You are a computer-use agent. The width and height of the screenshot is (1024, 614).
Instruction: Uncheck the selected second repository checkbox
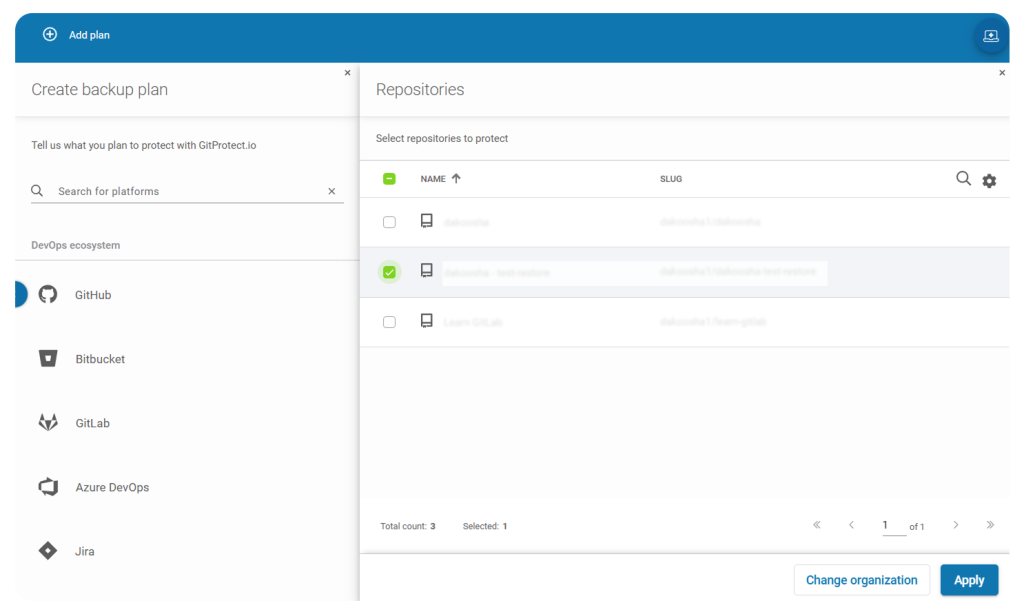point(389,271)
